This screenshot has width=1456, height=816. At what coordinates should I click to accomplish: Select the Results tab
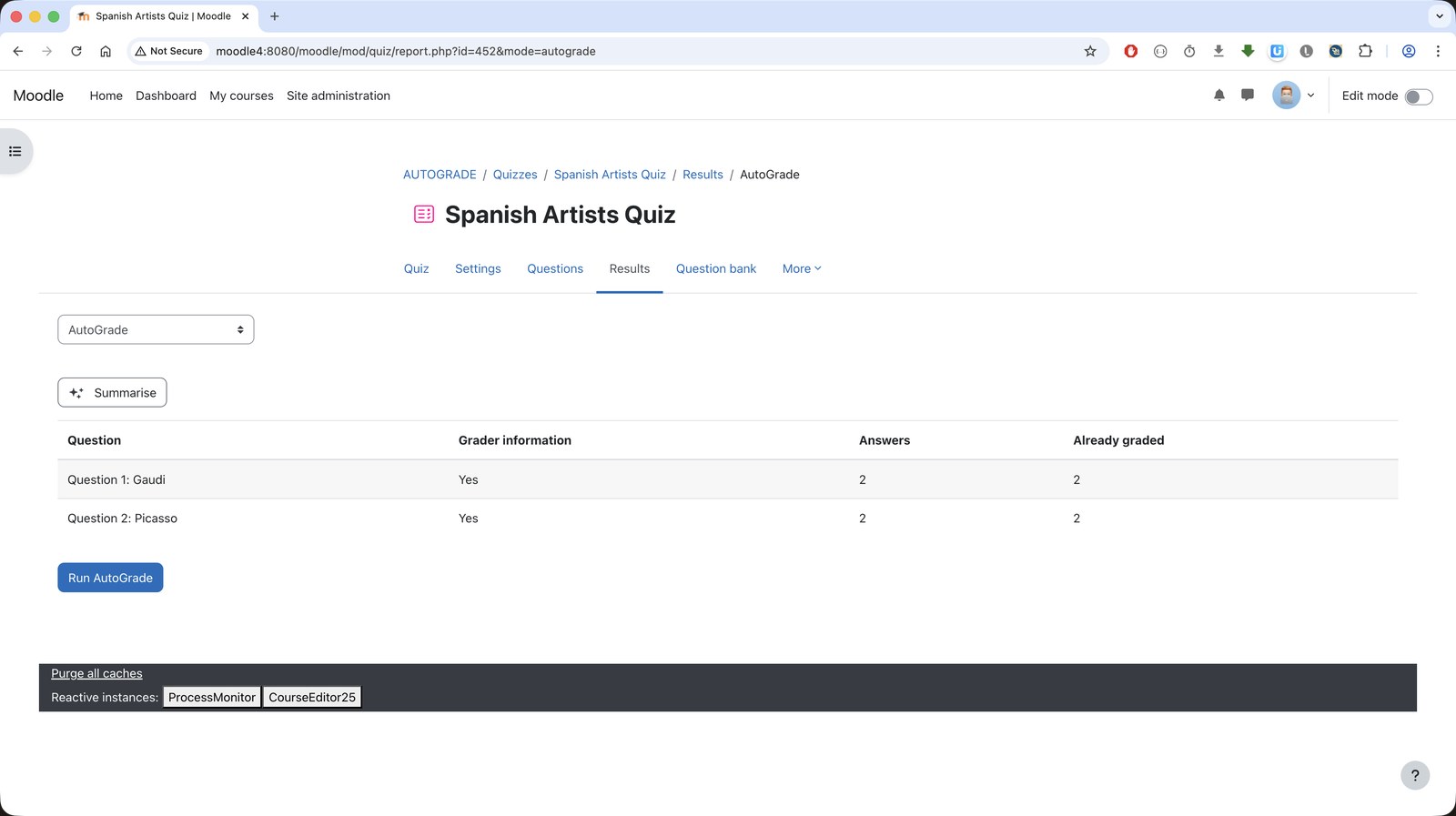pyautogui.click(x=630, y=268)
